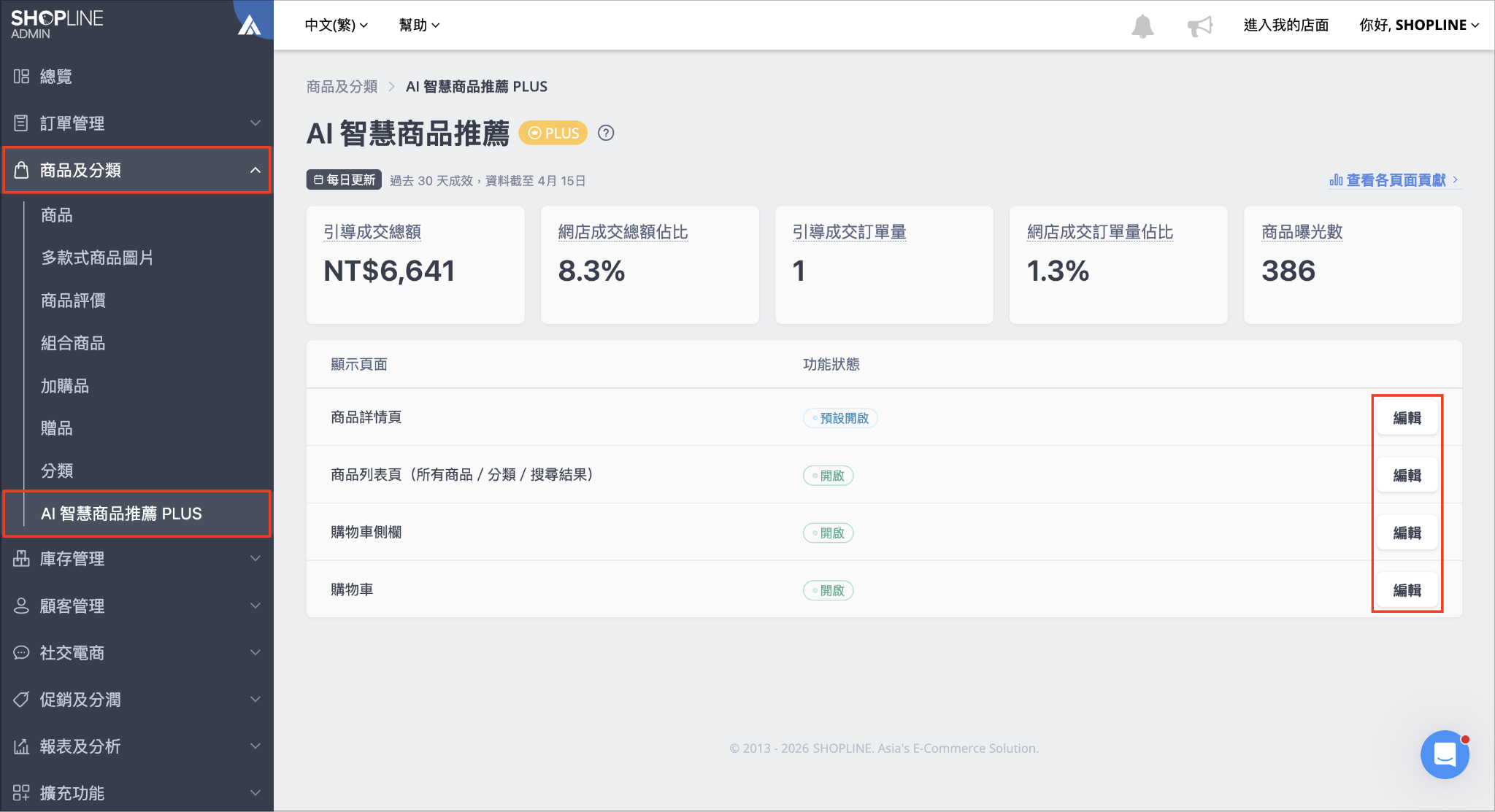Click 編輯 for 商品詳情頁 row

tap(1407, 418)
